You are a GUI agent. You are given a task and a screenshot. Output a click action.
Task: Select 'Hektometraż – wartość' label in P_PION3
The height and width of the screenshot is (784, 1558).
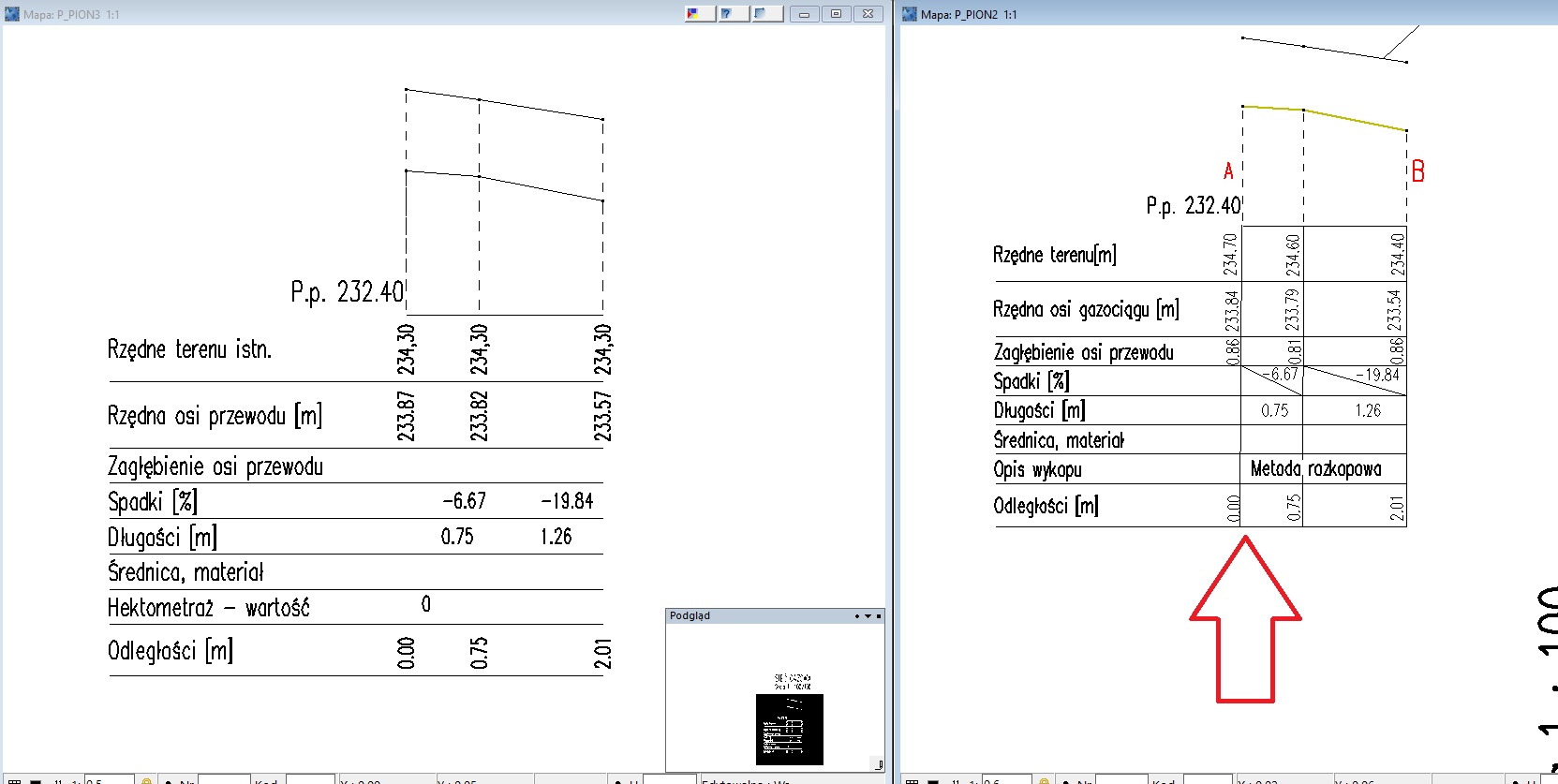[x=208, y=608]
